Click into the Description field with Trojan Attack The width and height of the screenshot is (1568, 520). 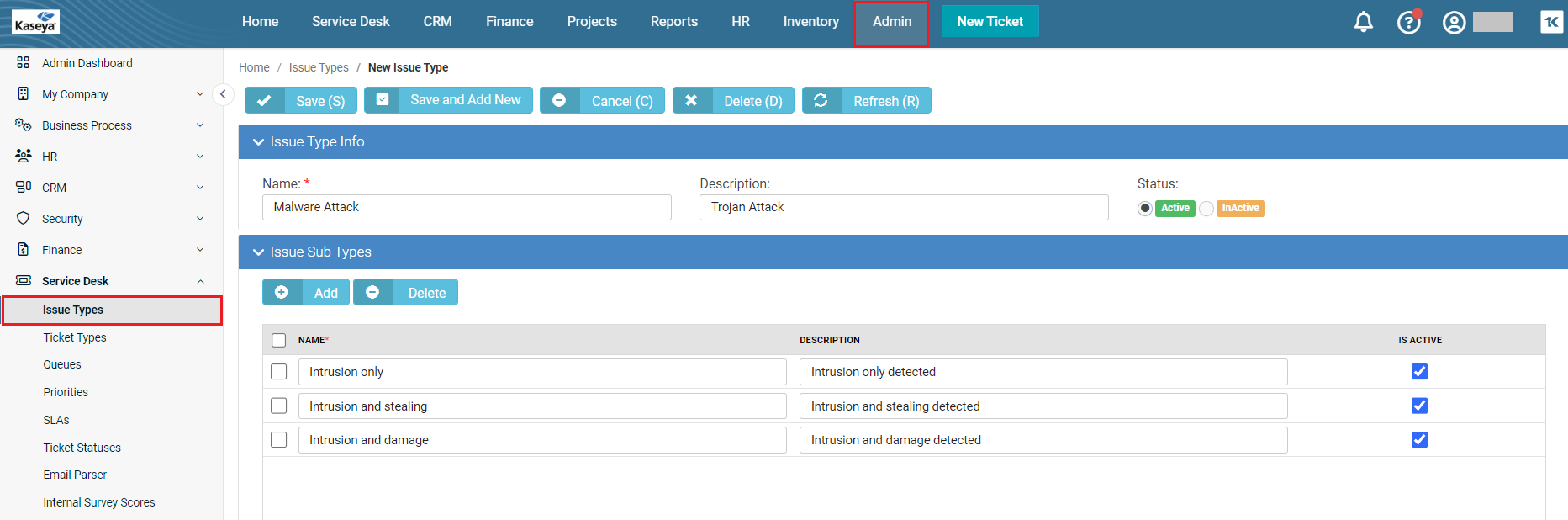pos(903,208)
